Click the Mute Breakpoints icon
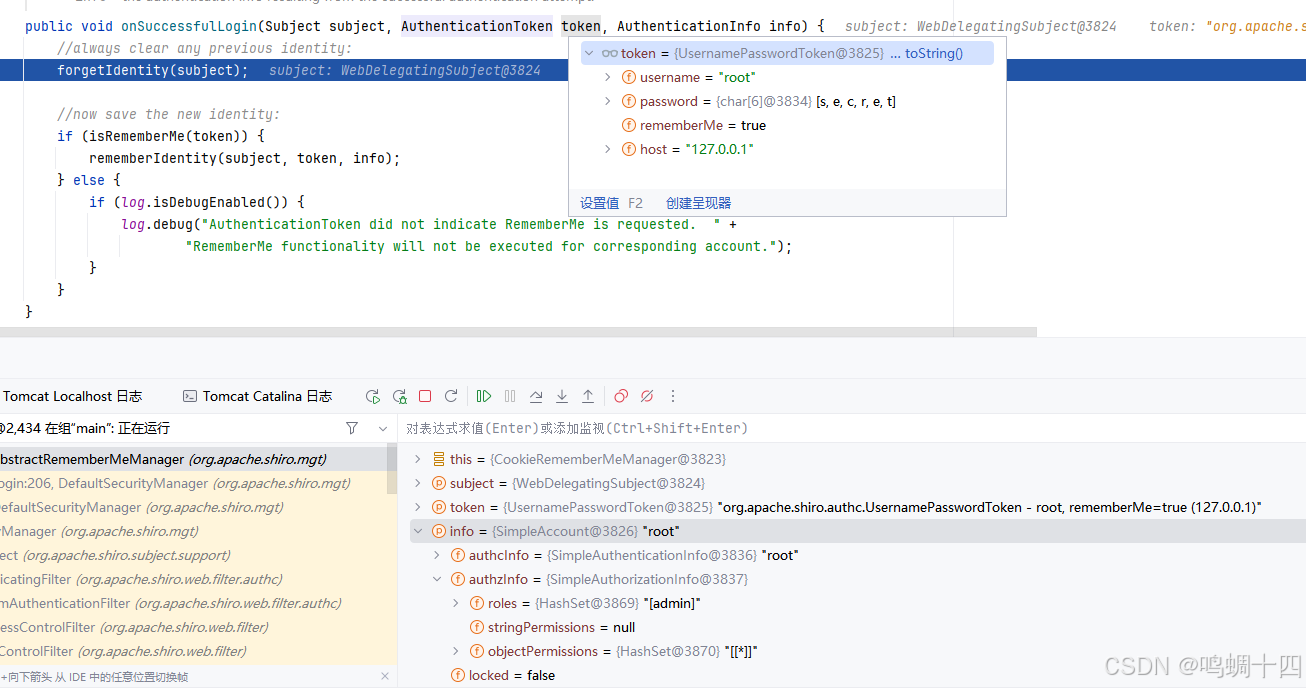This screenshot has height=688, width=1306. pos(647,396)
